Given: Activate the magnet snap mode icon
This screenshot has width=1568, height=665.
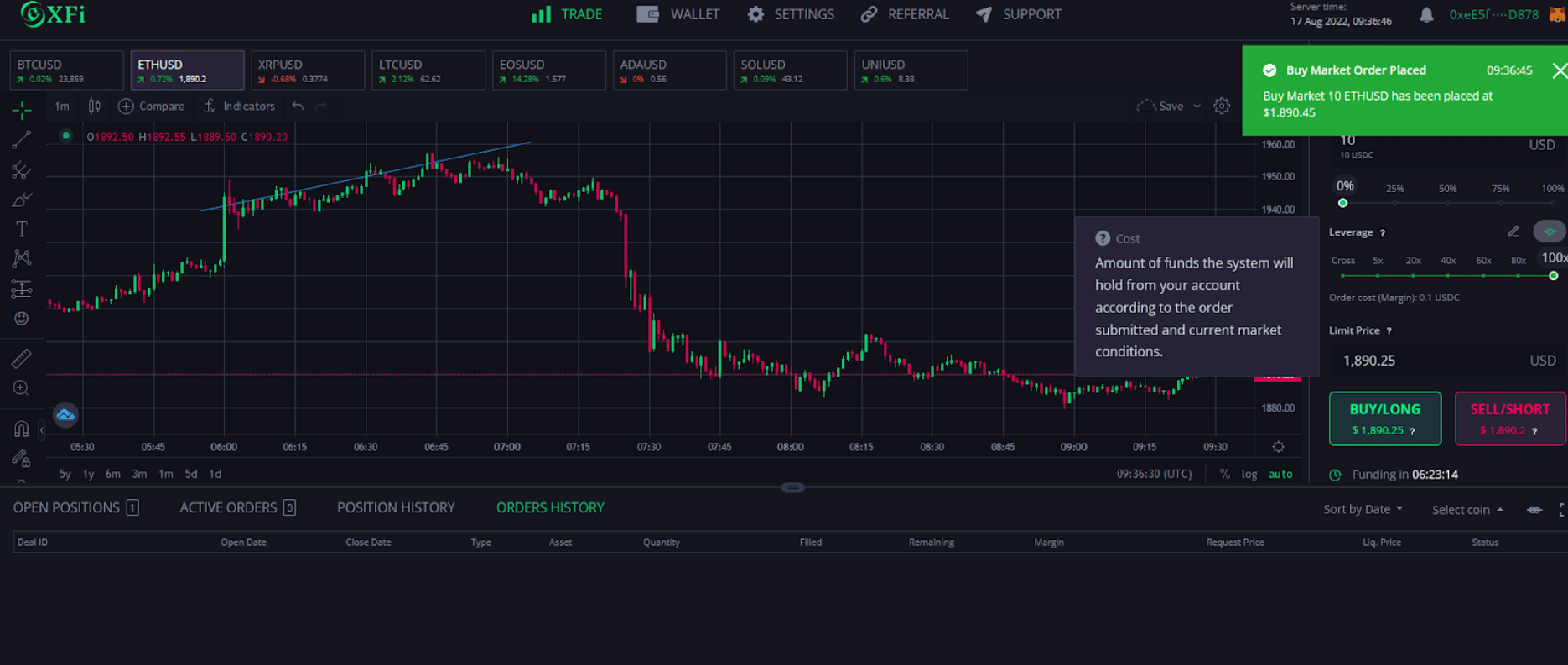Looking at the screenshot, I should [x=21, y=429].
